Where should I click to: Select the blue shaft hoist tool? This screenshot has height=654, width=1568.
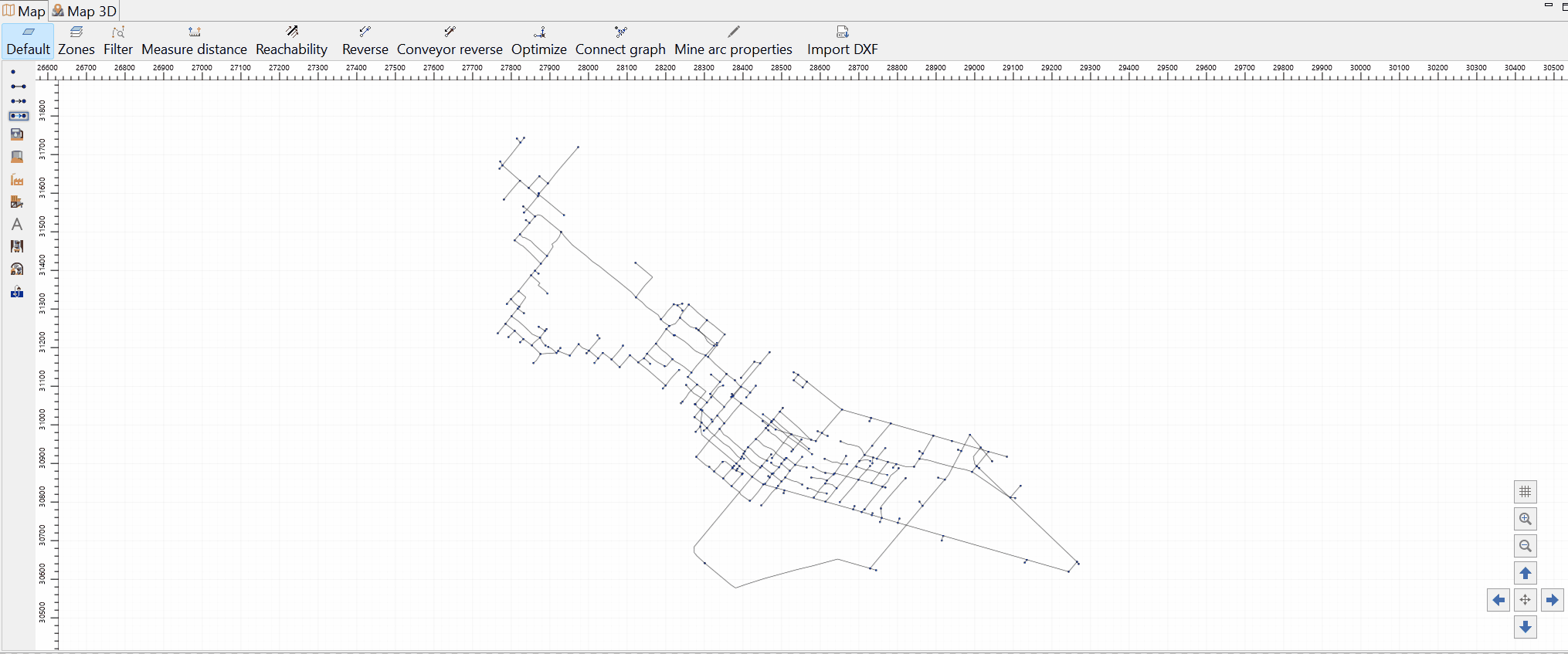click(17, 292)
